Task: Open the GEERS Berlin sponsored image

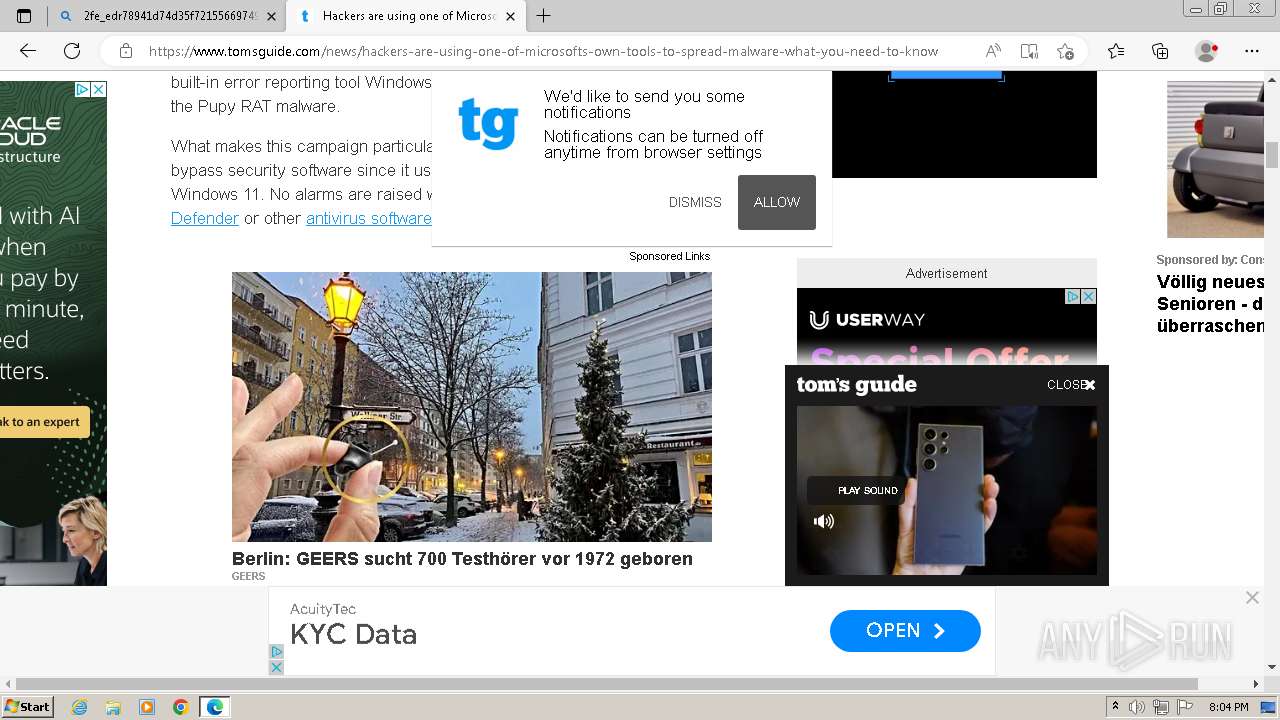Action: pos(472,407)
